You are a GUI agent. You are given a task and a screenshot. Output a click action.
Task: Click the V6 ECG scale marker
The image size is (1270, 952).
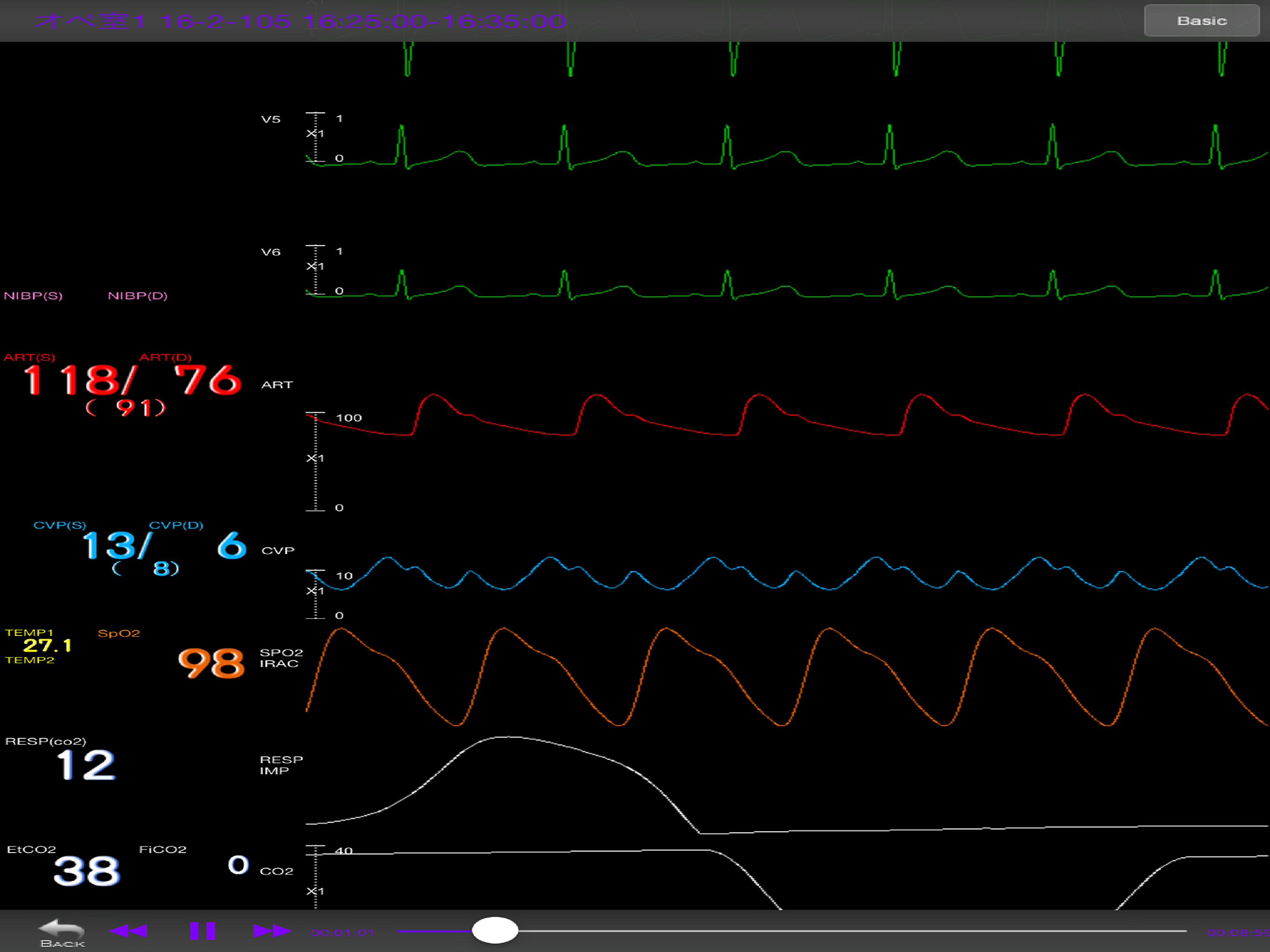[315, 269]
